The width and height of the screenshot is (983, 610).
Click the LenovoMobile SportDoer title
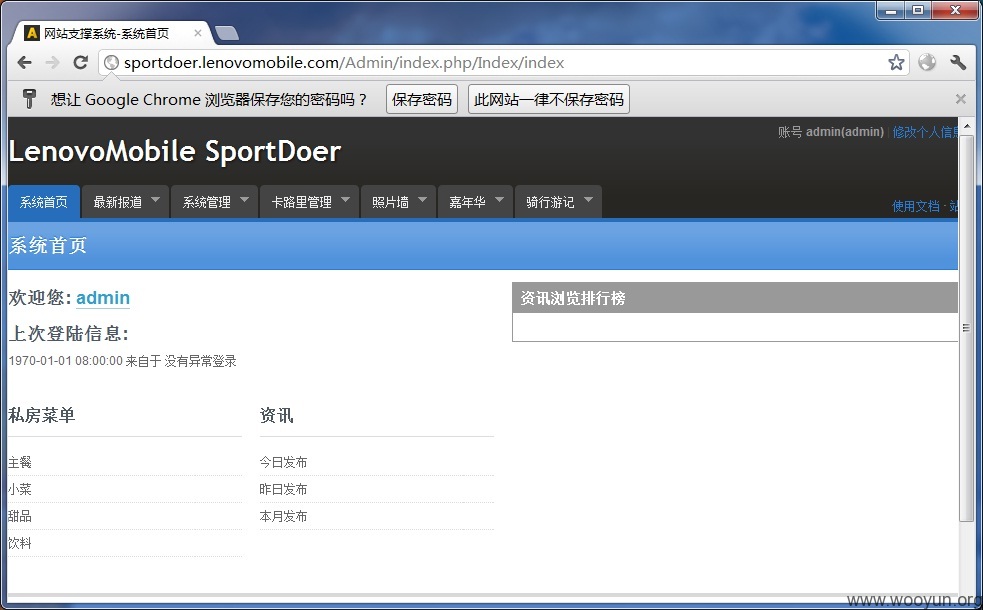(175, 151)
